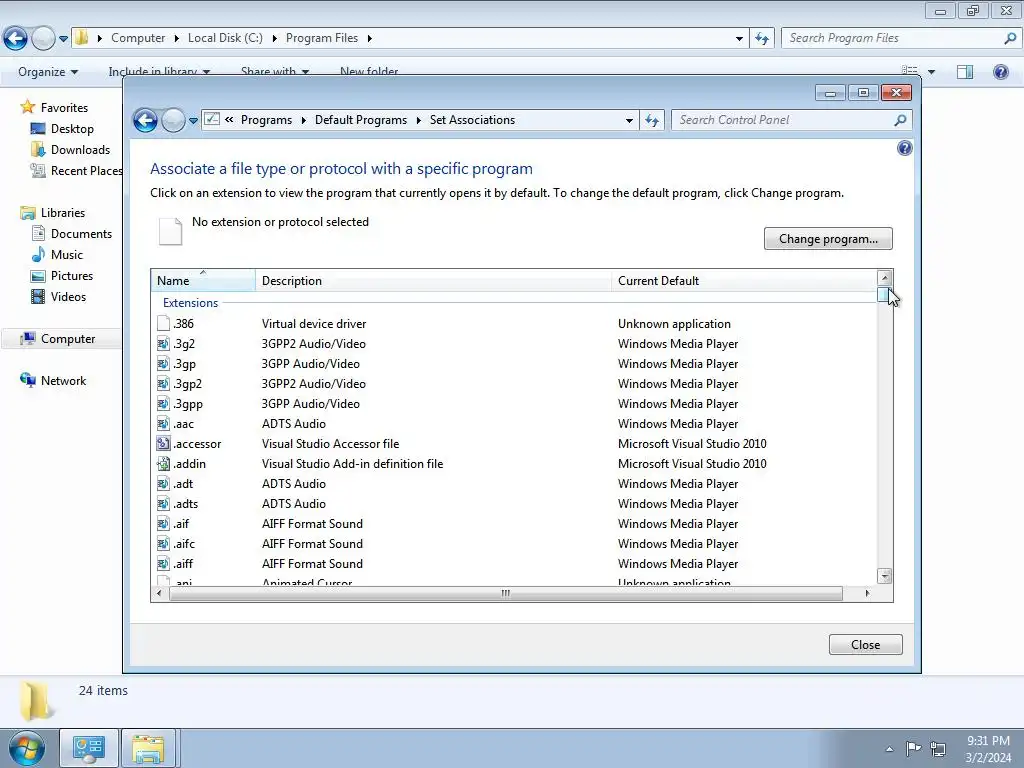Click the Set Associations breadcrumb

click(x=472, y=120)
